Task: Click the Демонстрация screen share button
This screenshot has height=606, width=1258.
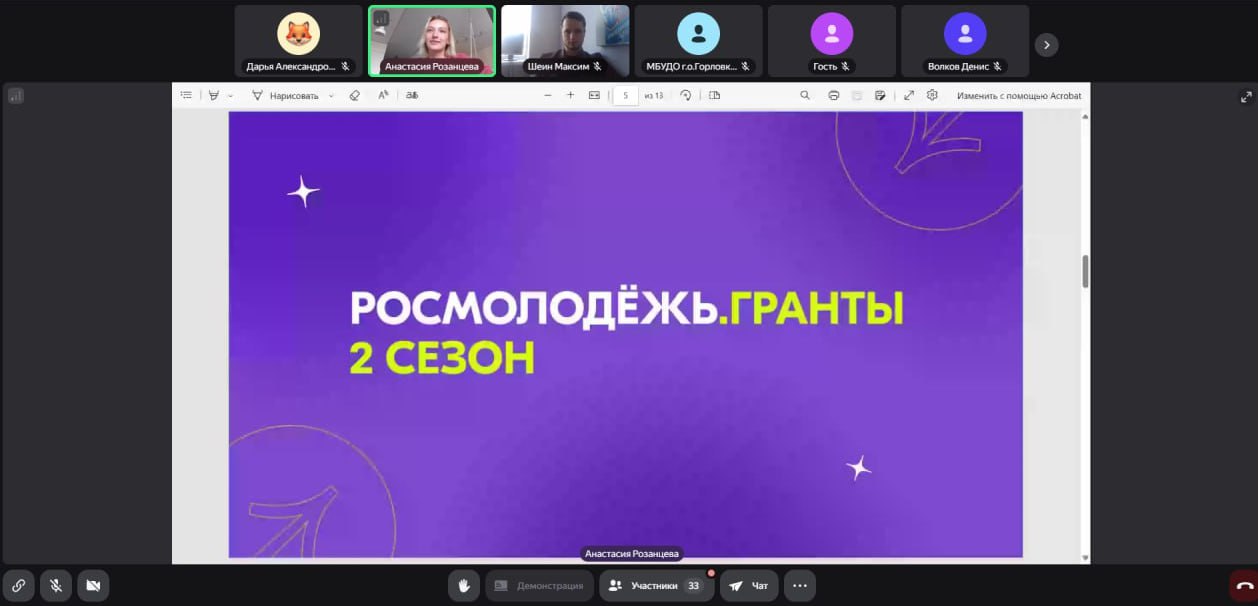Action: 540,585
